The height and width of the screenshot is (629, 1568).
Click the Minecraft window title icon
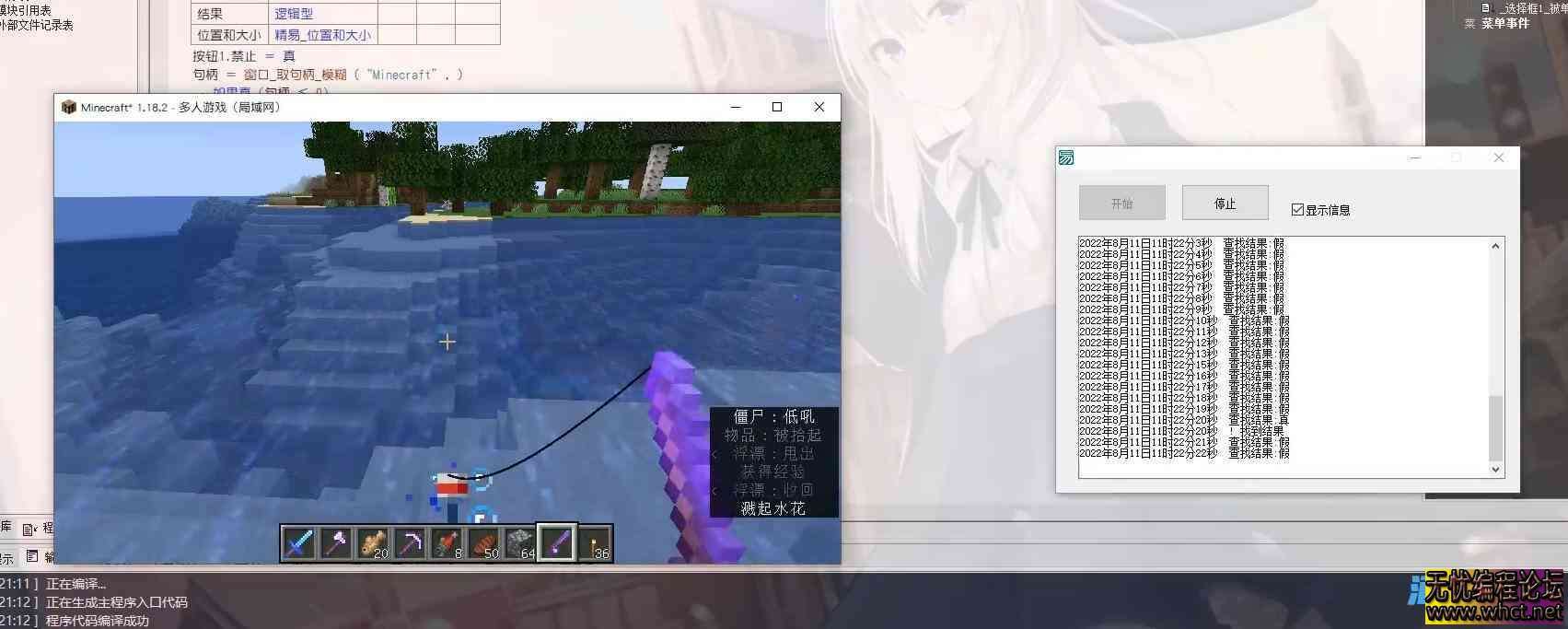click(69, 108)
